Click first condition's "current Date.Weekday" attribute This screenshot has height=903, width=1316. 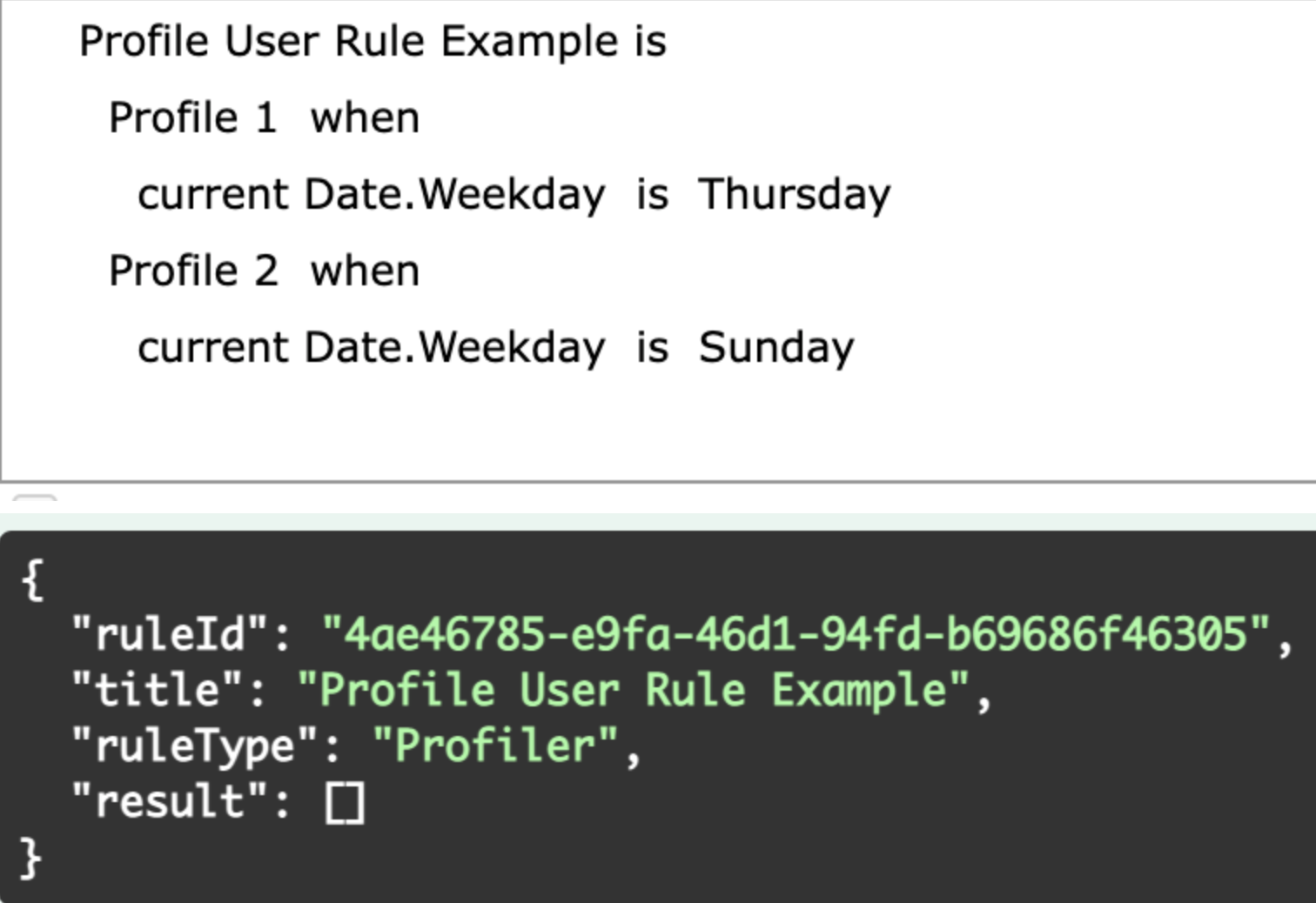click(371, 194)
